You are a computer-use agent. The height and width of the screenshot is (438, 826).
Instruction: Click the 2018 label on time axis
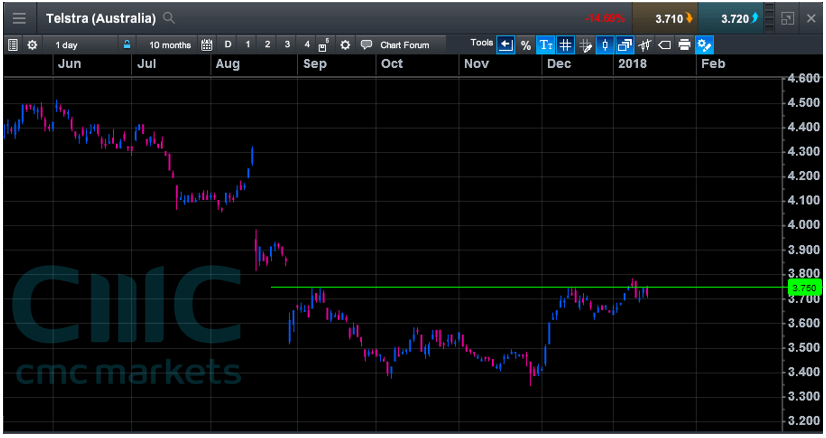coord(632,64)
